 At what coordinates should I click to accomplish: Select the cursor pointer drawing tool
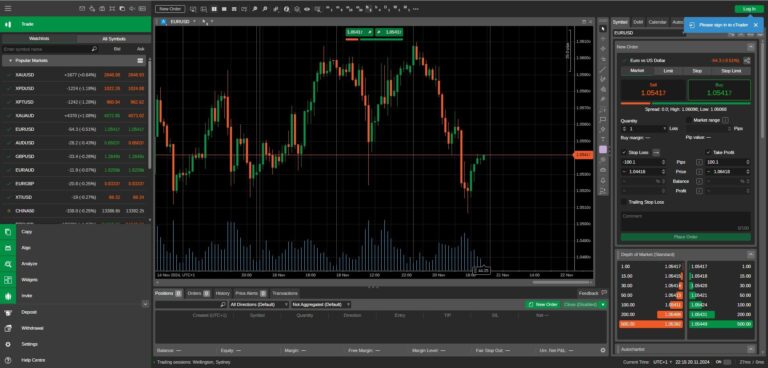point(603,29)
